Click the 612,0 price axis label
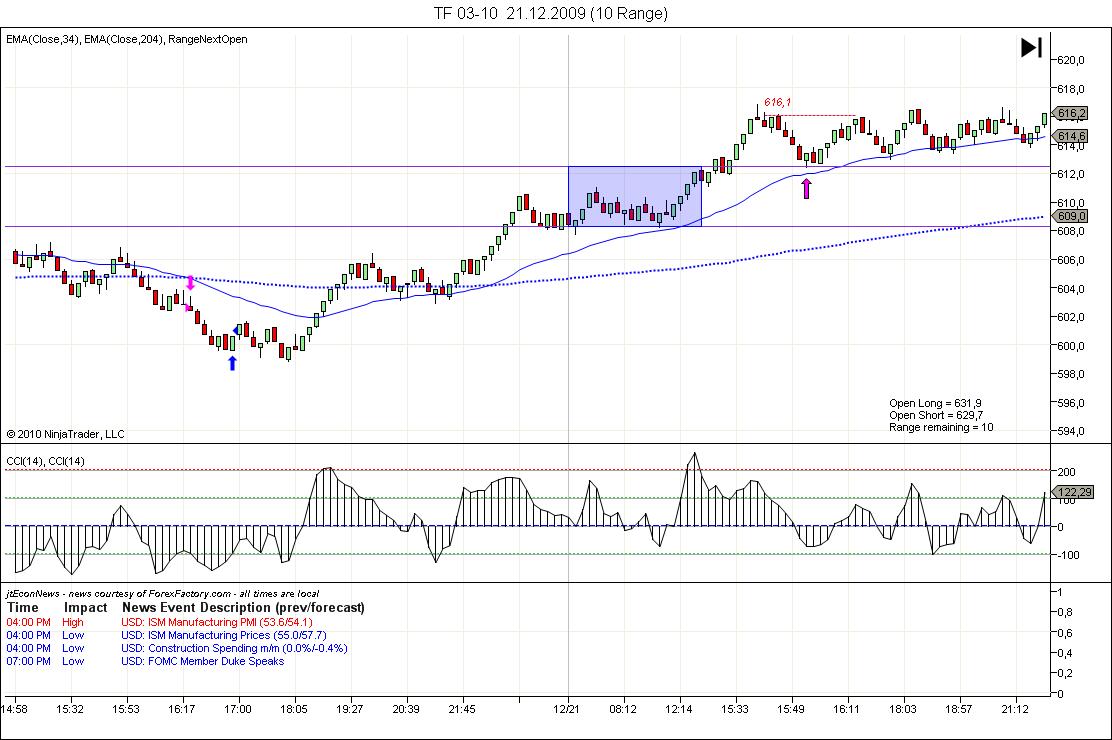 click(1071, 175)
